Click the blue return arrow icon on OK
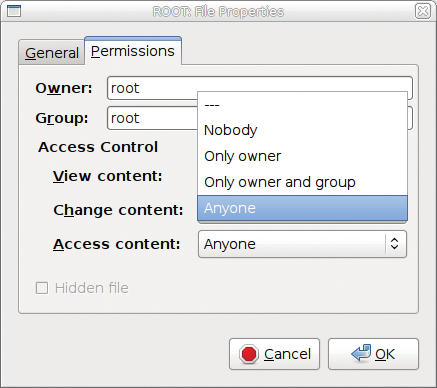This screenshot has height=388, width=437. point(361,353)
